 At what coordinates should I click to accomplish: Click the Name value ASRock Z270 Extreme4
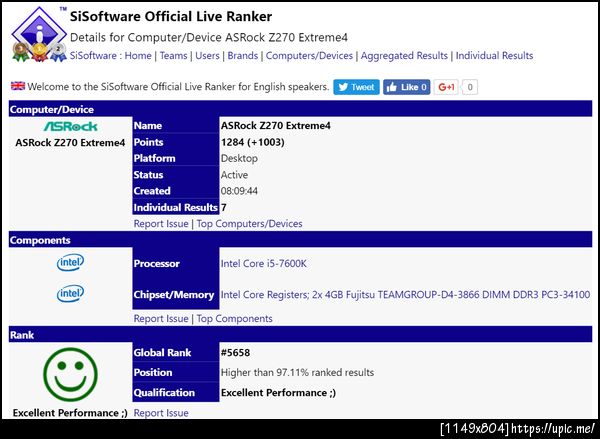coord(276,126)
